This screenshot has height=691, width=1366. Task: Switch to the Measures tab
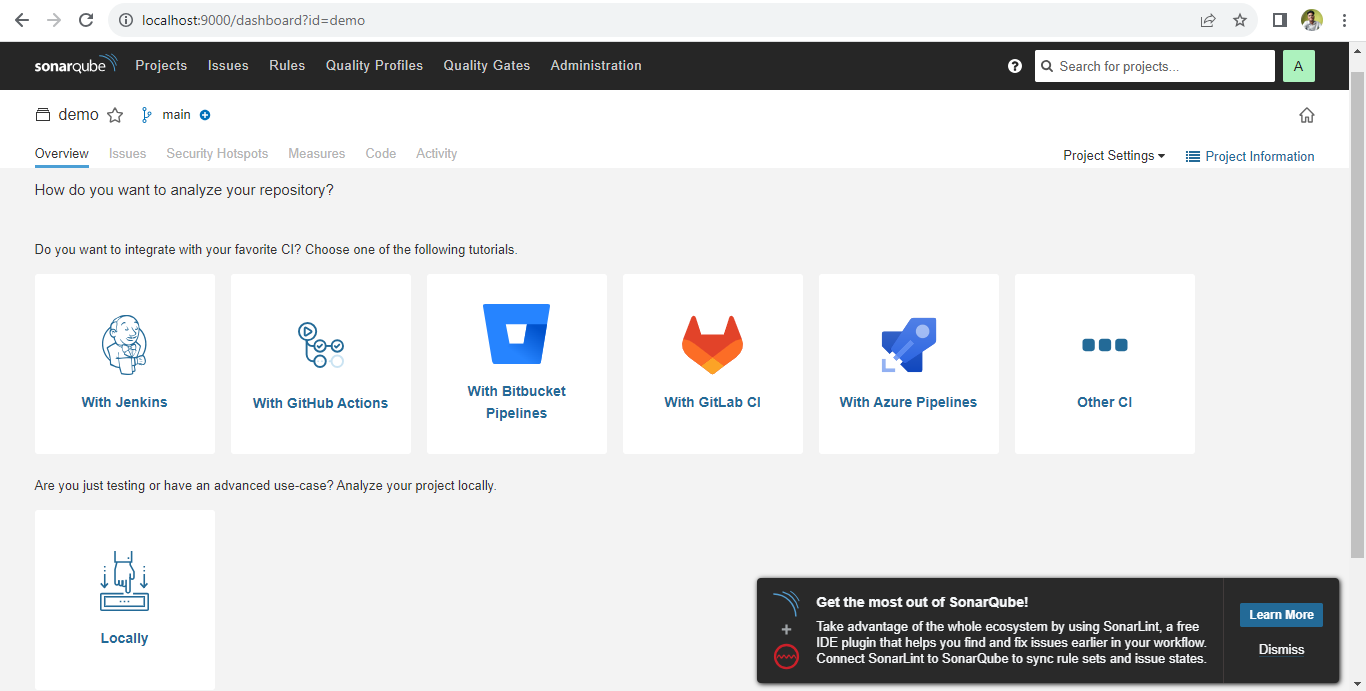317,154
